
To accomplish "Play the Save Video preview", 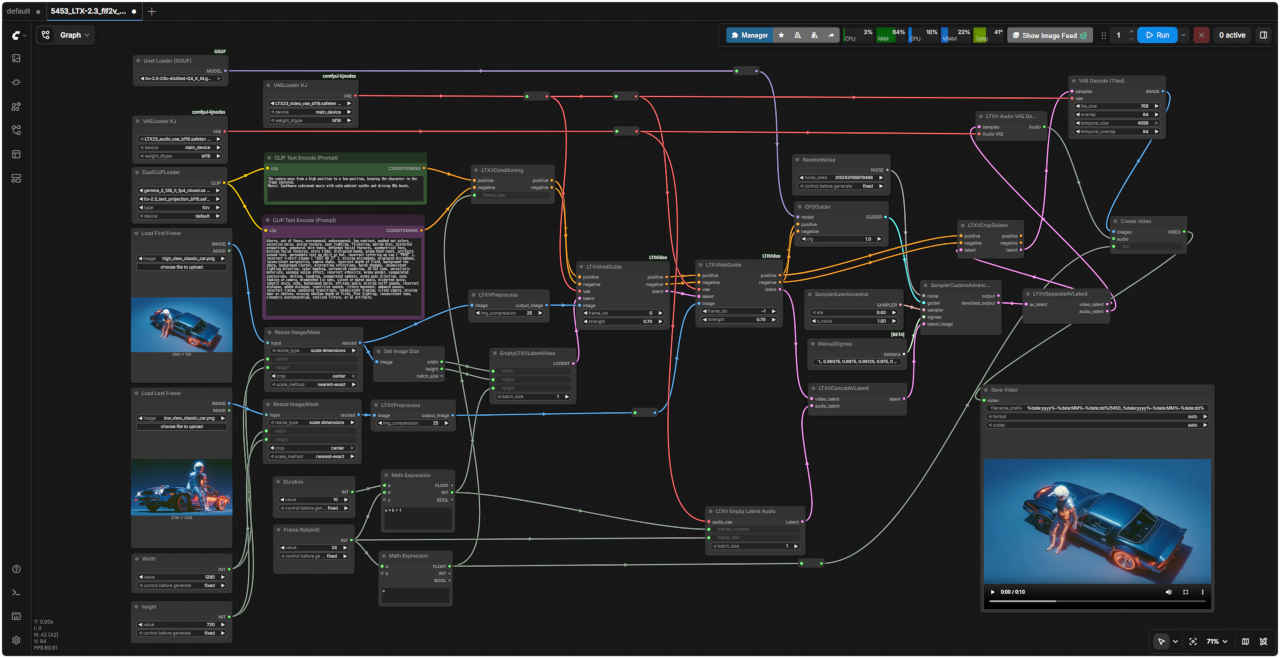I will tap(993, 592).
